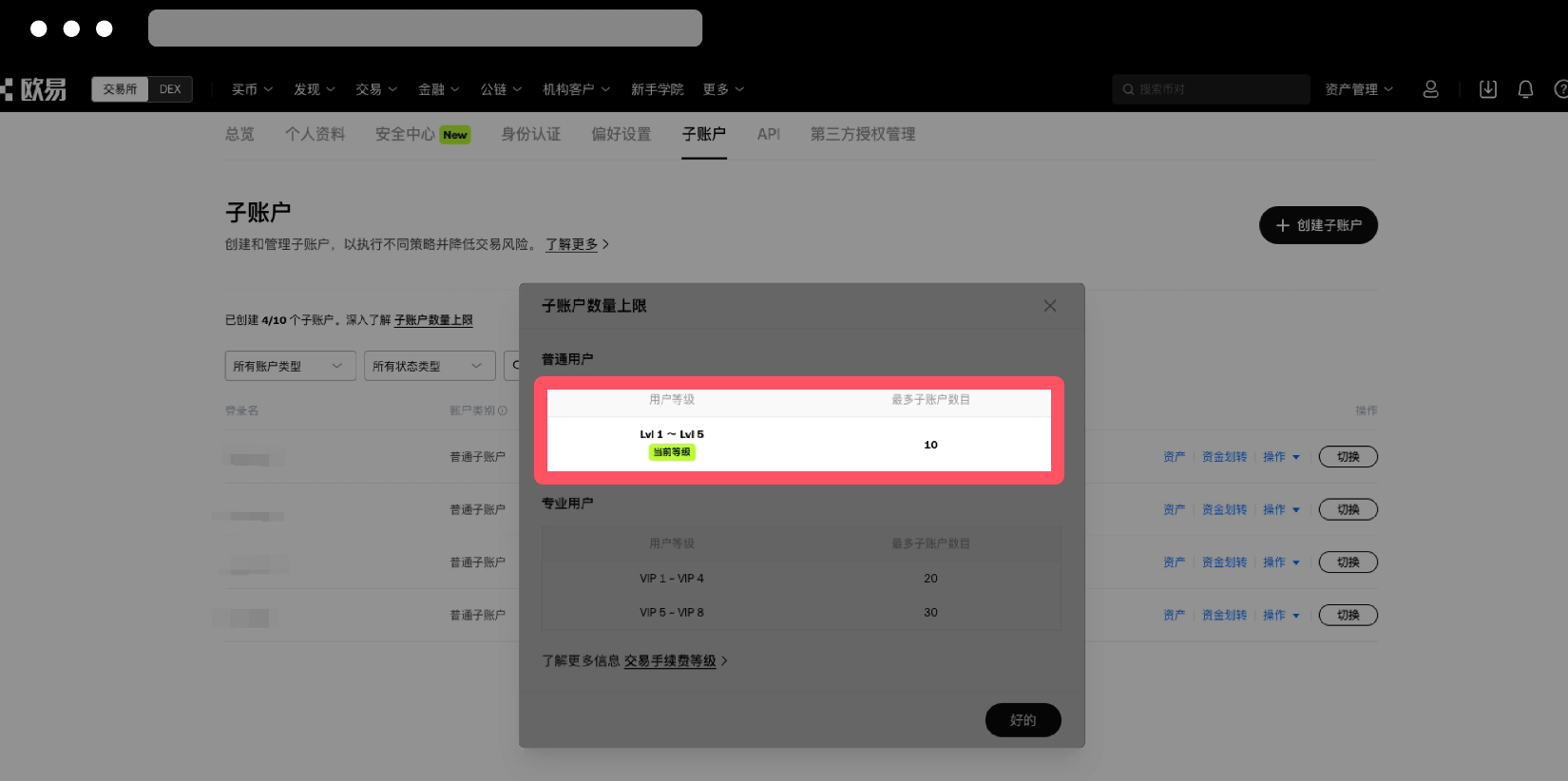
Task: Click the OKX logo
Action: pos(35,89)
